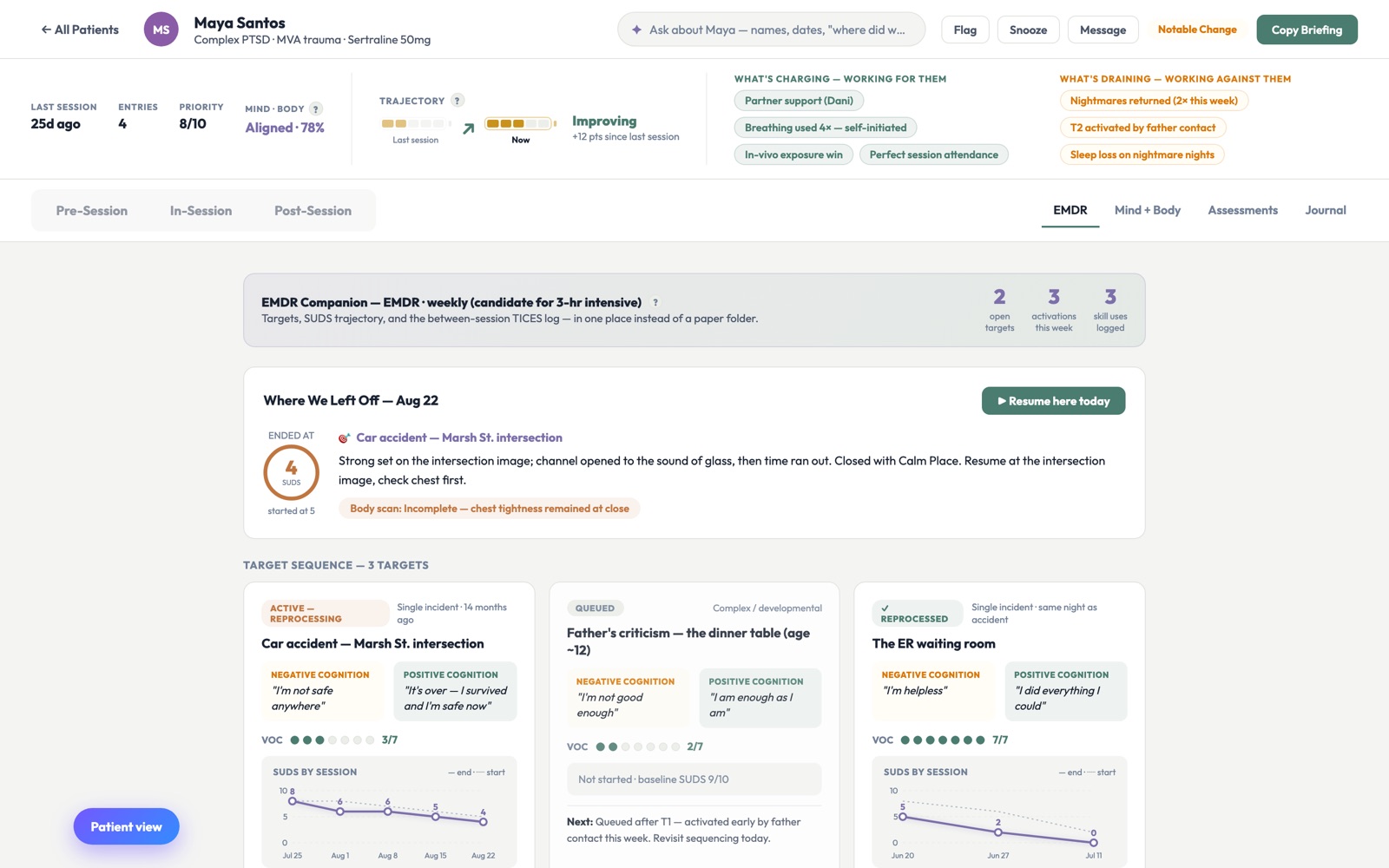Click EMDR Companion help question mark
This screenshot has height=868, width=1389.
655,303
